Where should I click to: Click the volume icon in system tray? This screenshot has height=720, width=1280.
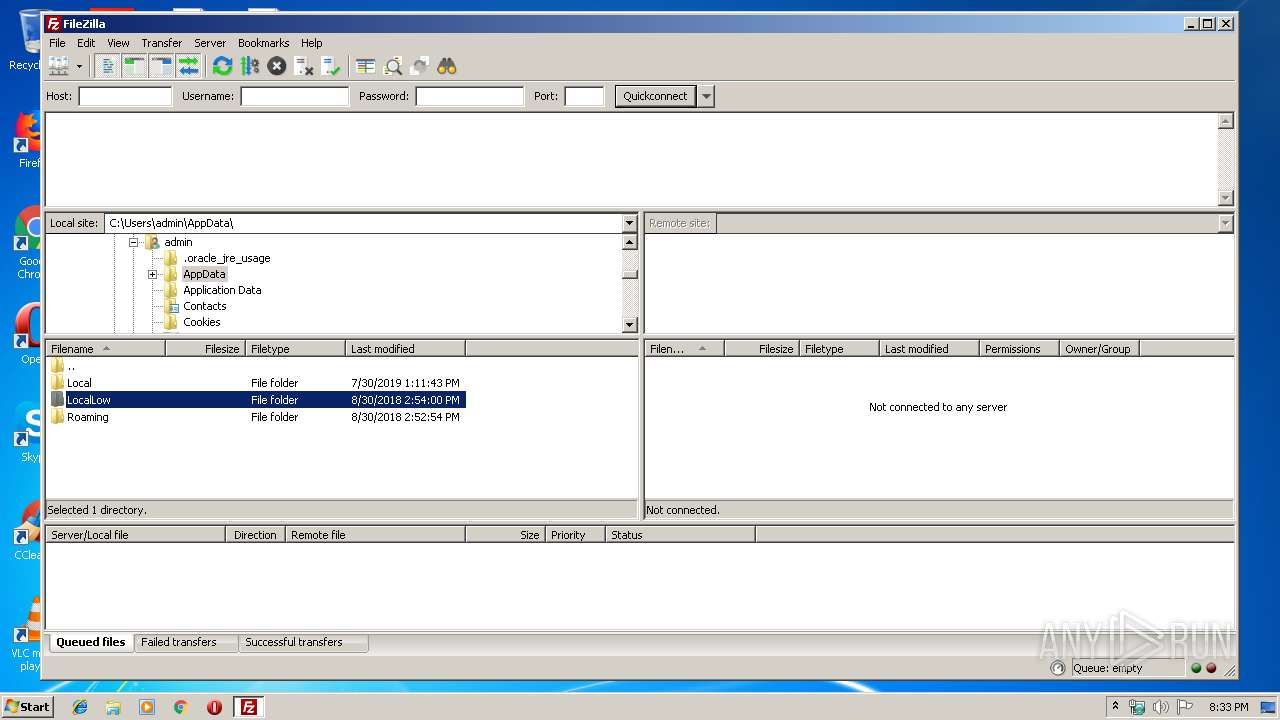[x=1160, y=707]
